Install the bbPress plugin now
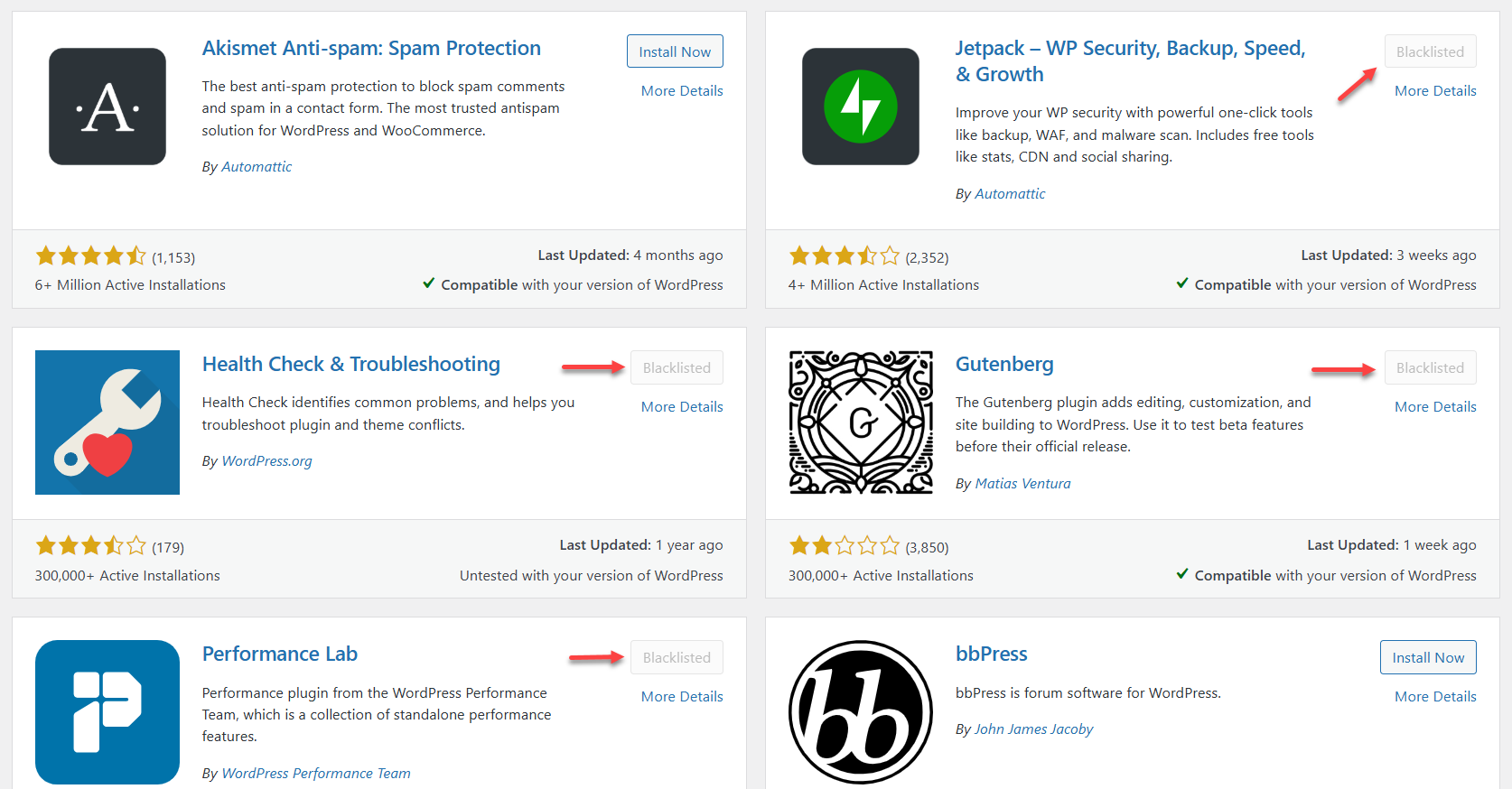Image resolution: width=1512 pixels, height=789 pixels. coord(1428,657)
